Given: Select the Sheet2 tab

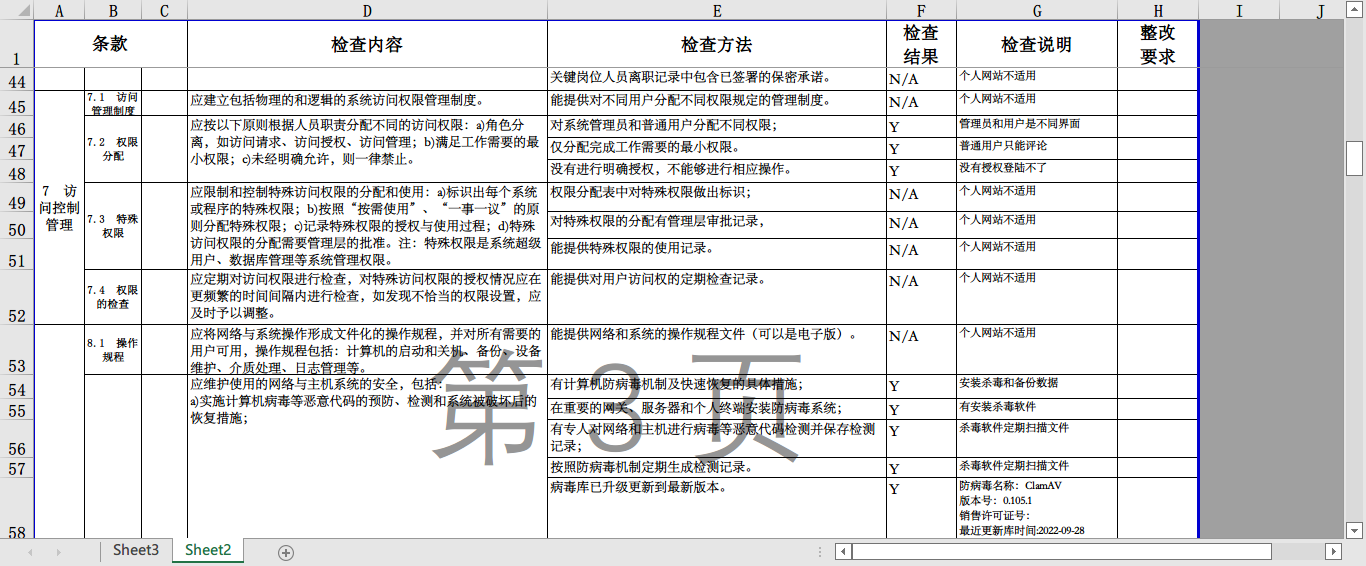Looking at the screenshot, I should click(208, 550).
